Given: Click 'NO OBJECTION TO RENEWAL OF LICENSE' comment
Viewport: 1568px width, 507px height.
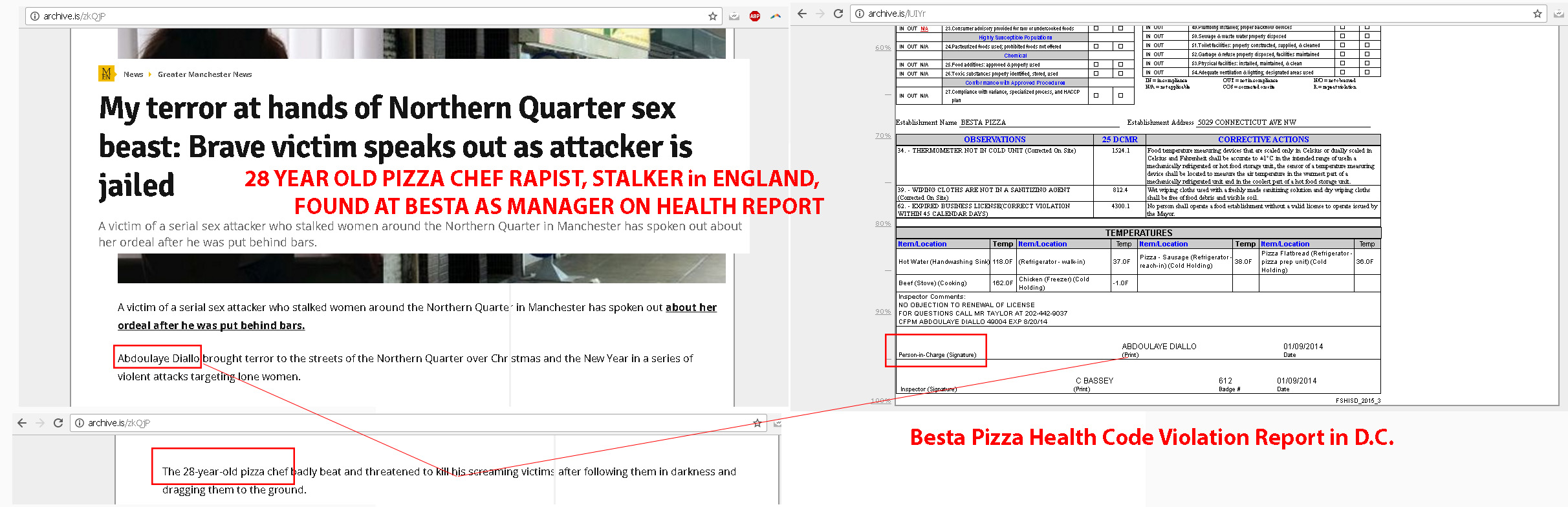Looking at the screenshot, I should 966,305.
